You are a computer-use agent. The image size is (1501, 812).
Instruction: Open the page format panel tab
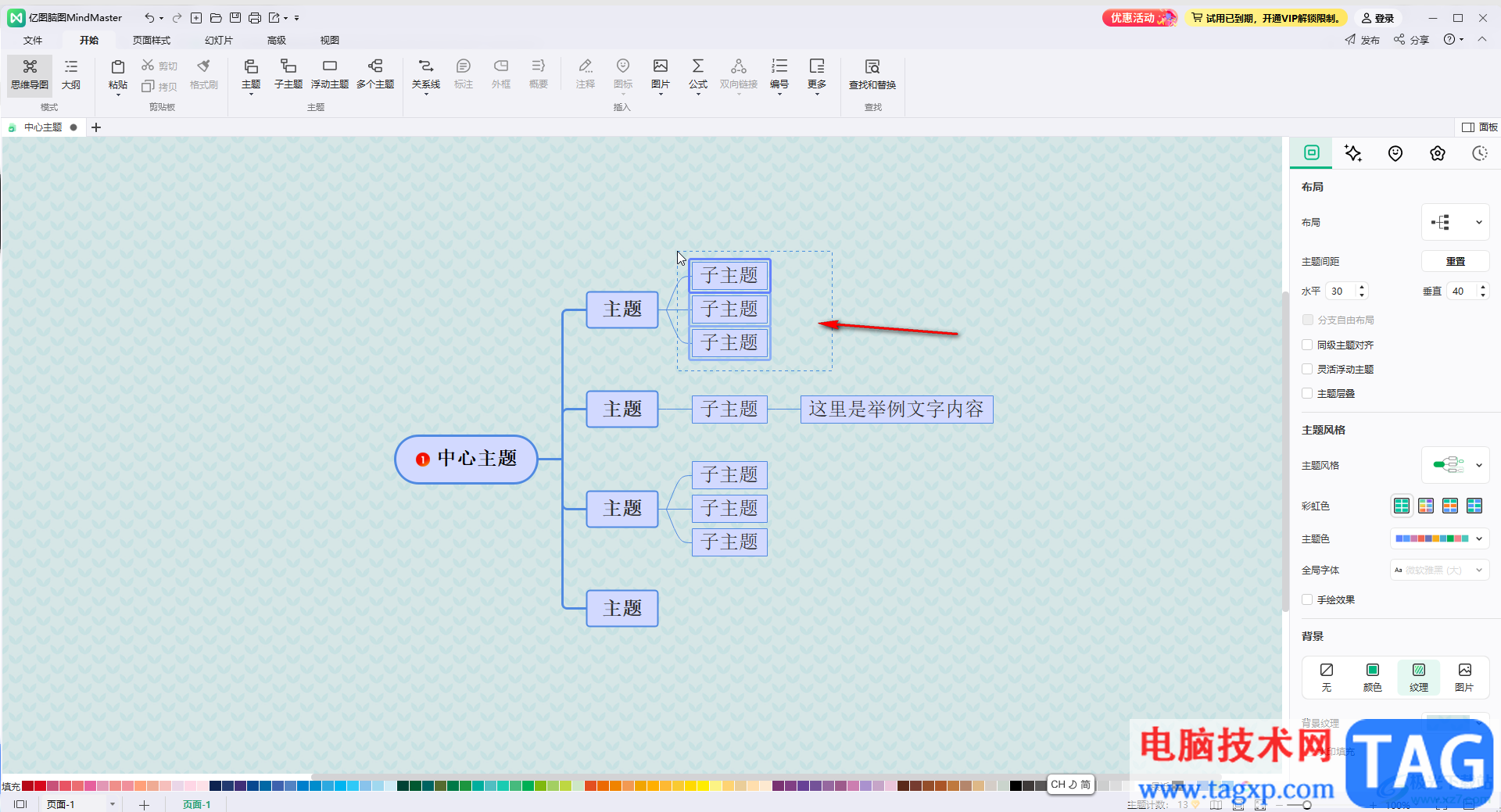pyautogui.click(x=1312, y=153)
